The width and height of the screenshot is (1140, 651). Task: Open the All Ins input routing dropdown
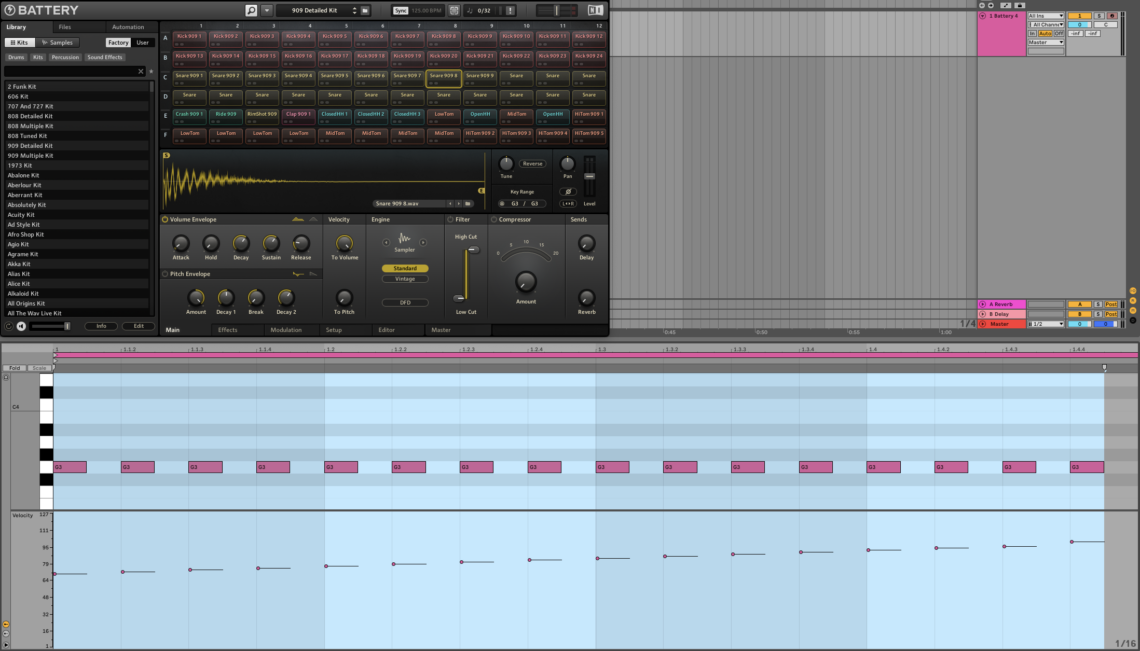click(1045, 14)
